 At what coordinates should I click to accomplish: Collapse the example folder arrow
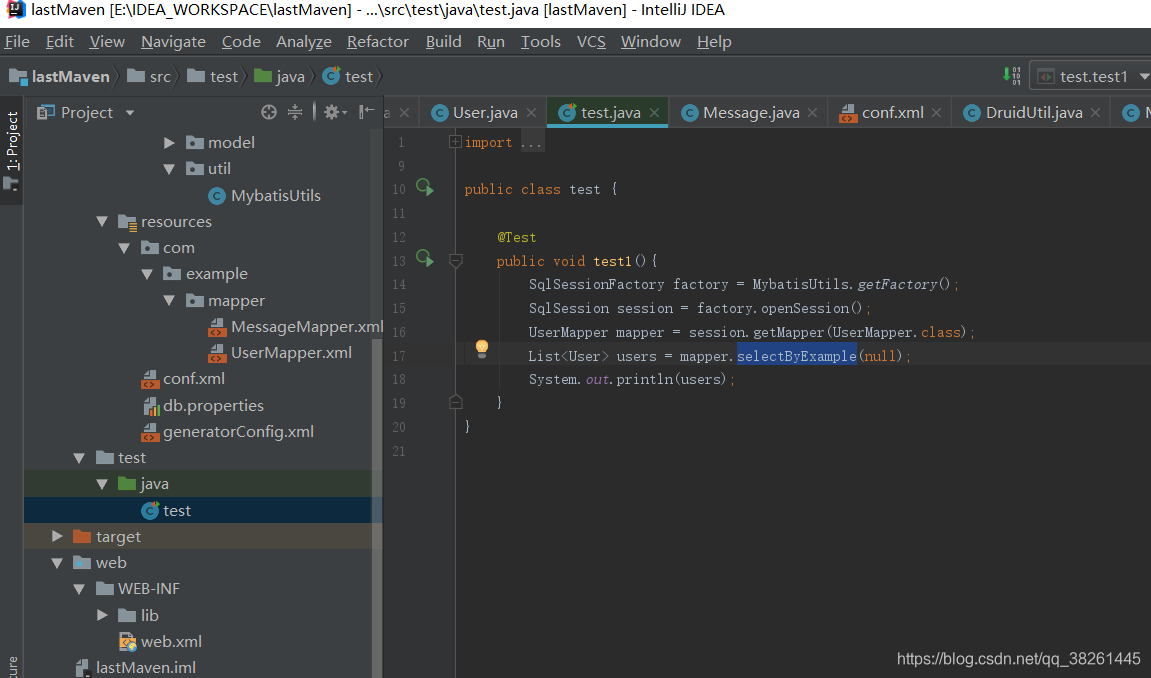147,274
